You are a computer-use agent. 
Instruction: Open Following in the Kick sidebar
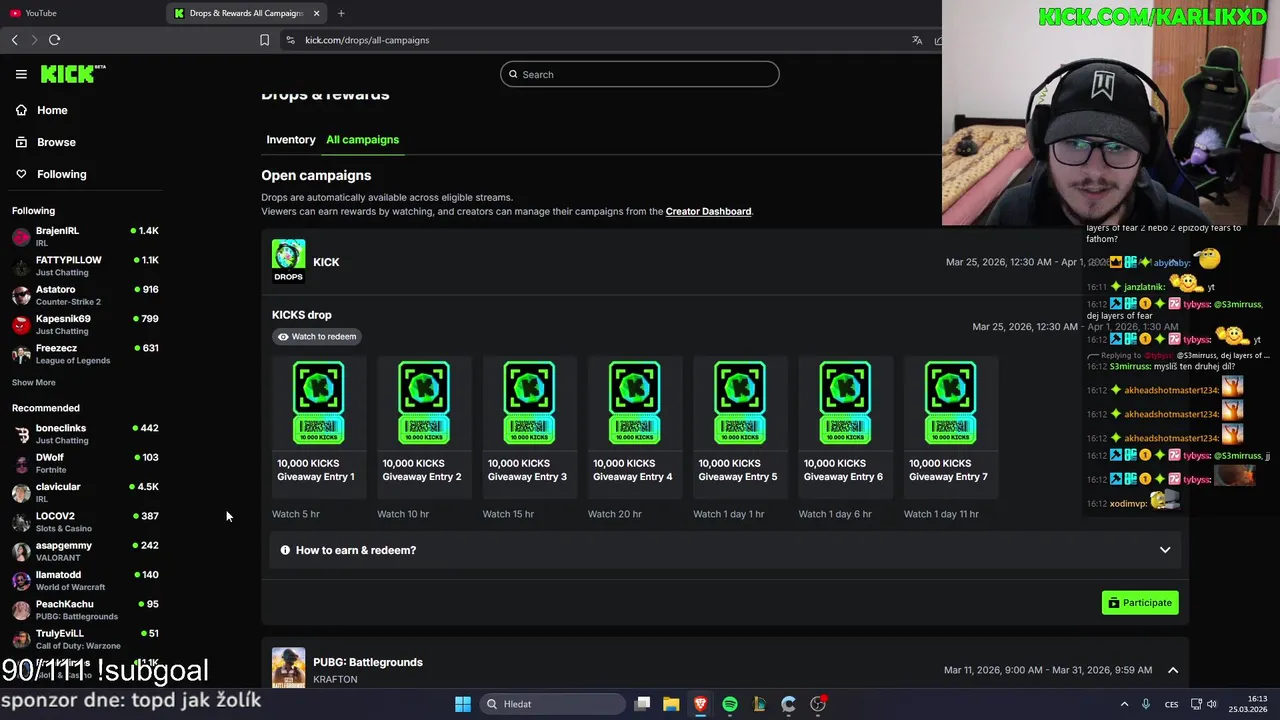pos(61,174)
